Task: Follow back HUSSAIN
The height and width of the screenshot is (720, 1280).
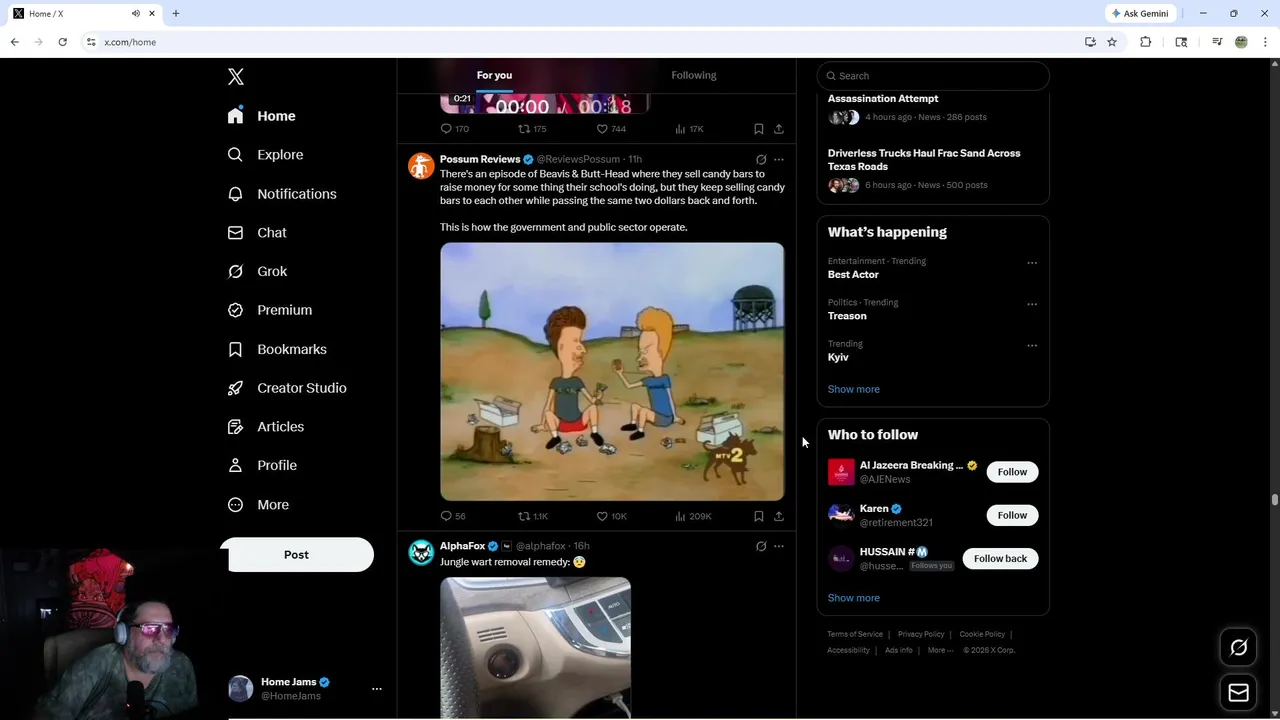Action: coord(1000,558)
